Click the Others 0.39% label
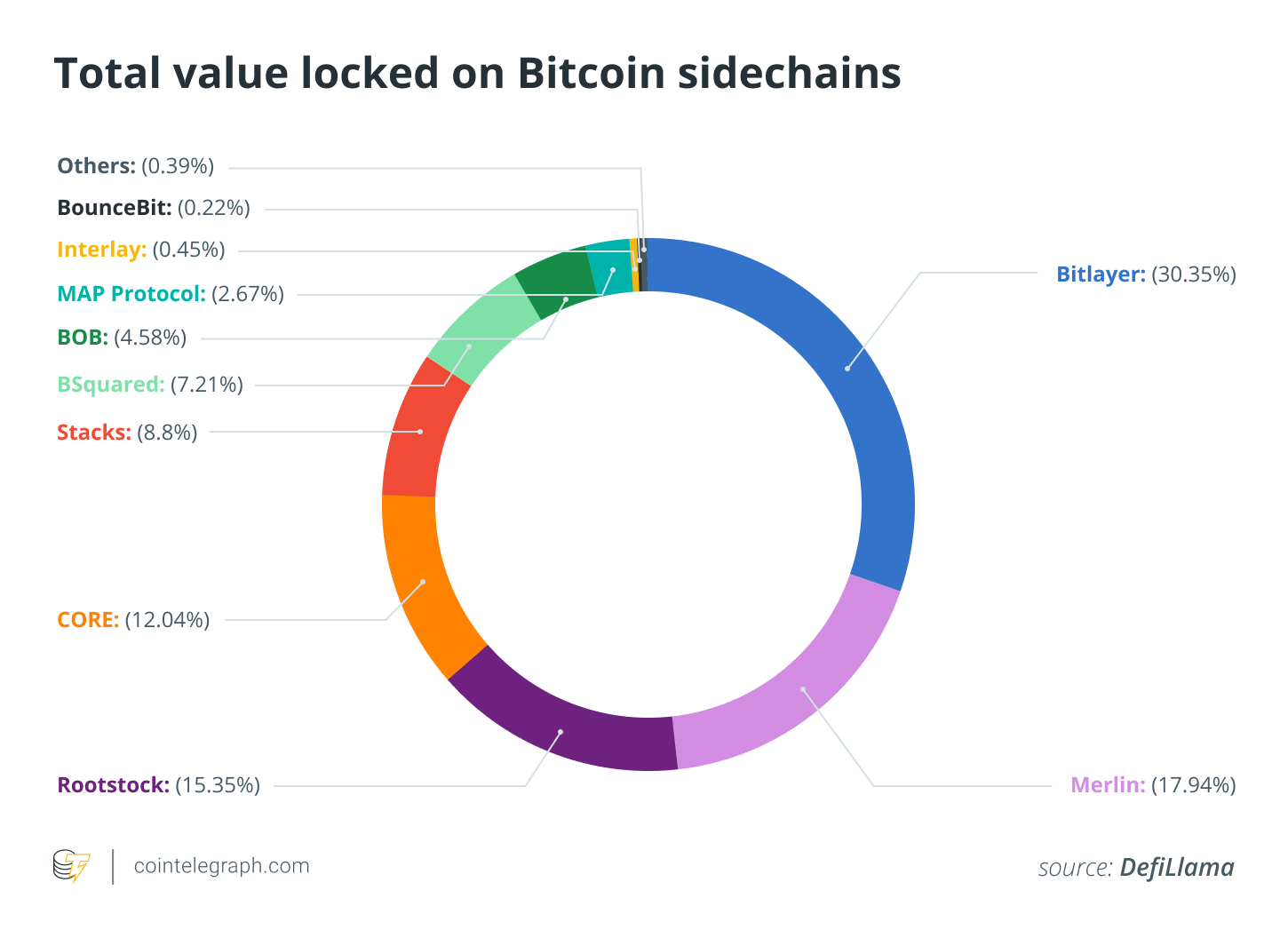The image size is (1288, 938). tap(136, 166)
